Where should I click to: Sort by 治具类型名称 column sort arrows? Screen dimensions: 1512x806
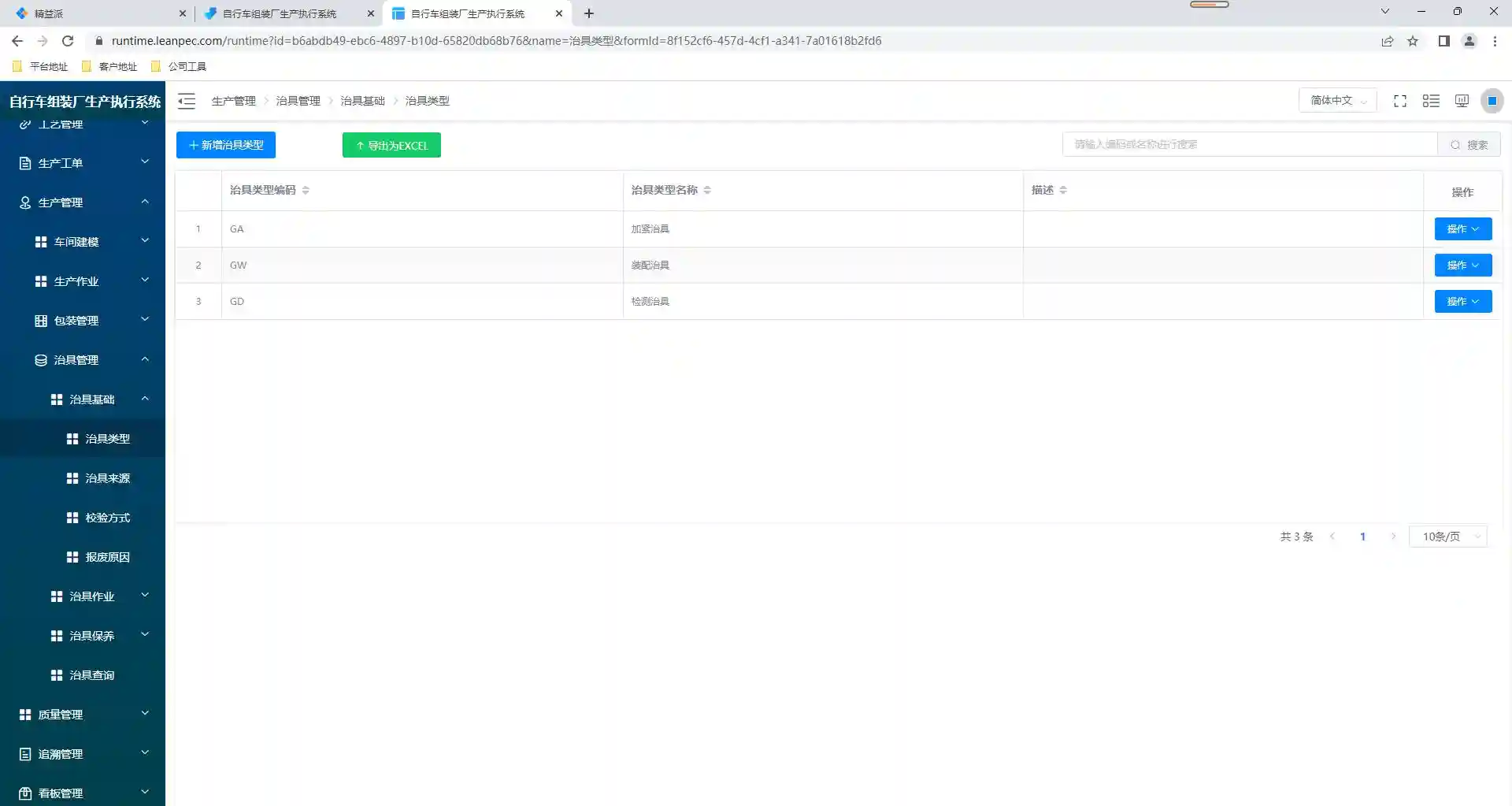tap(707, 190)
